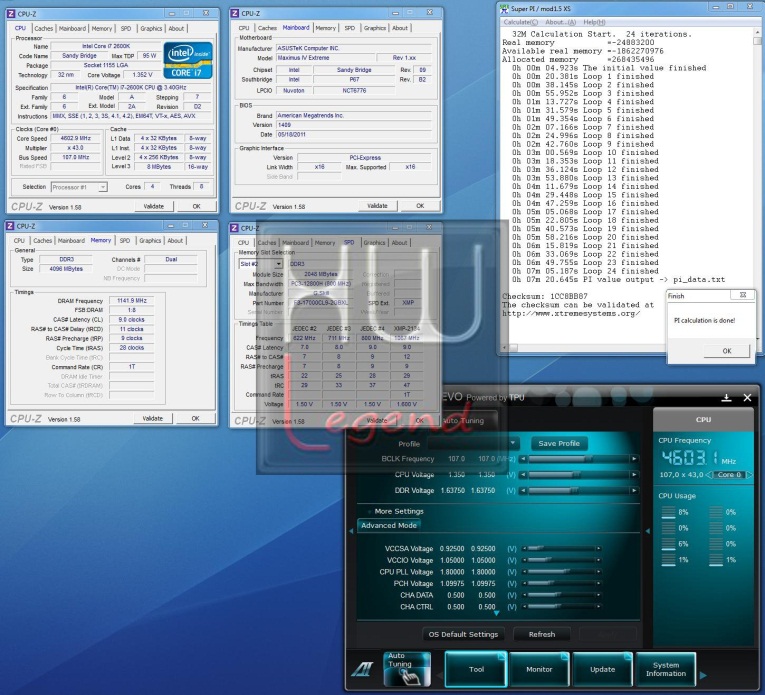Select next core with right arrow beside Core 0

tap(750, 475)
